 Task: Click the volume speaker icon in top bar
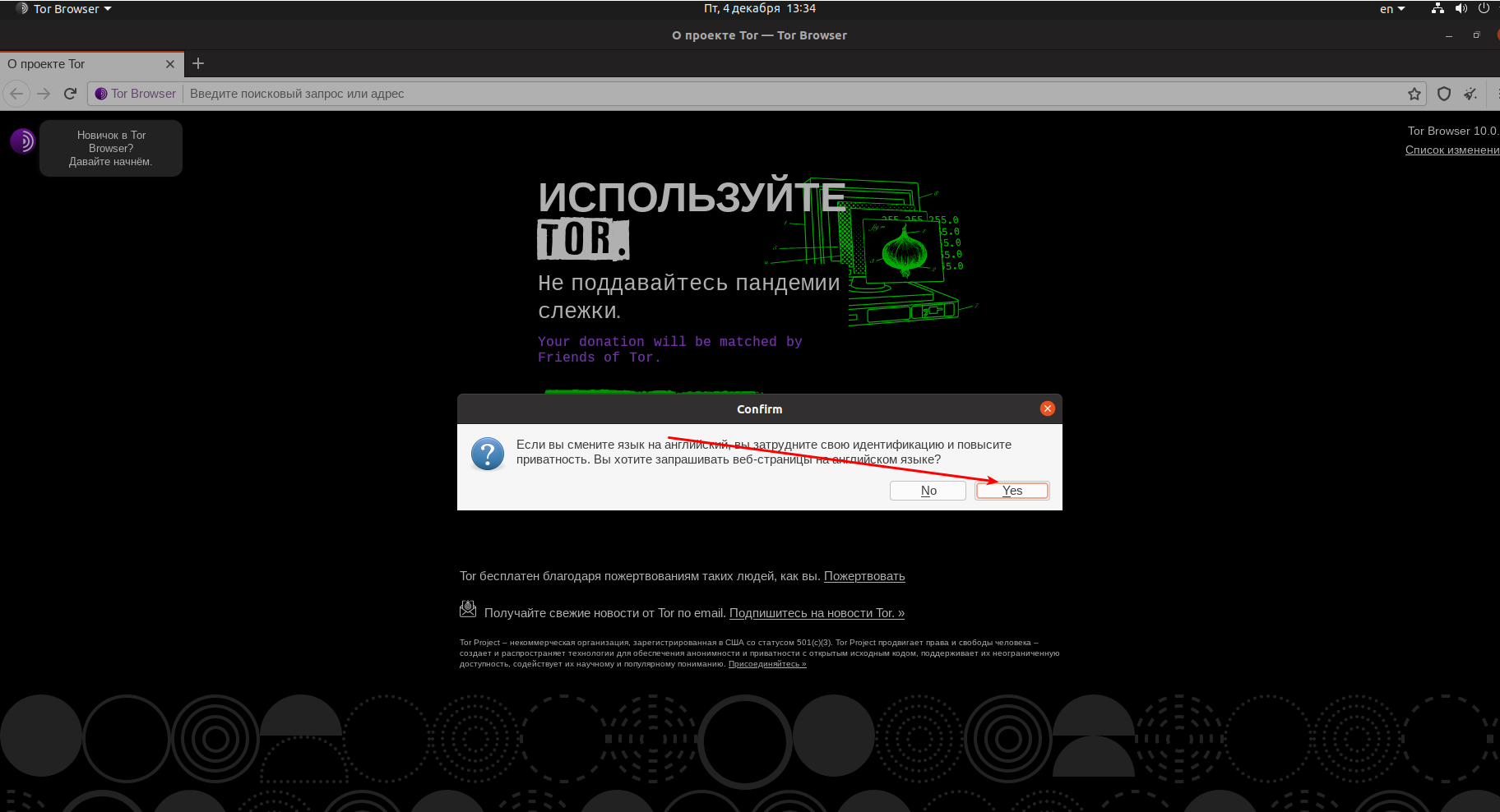click(1461, 8)
